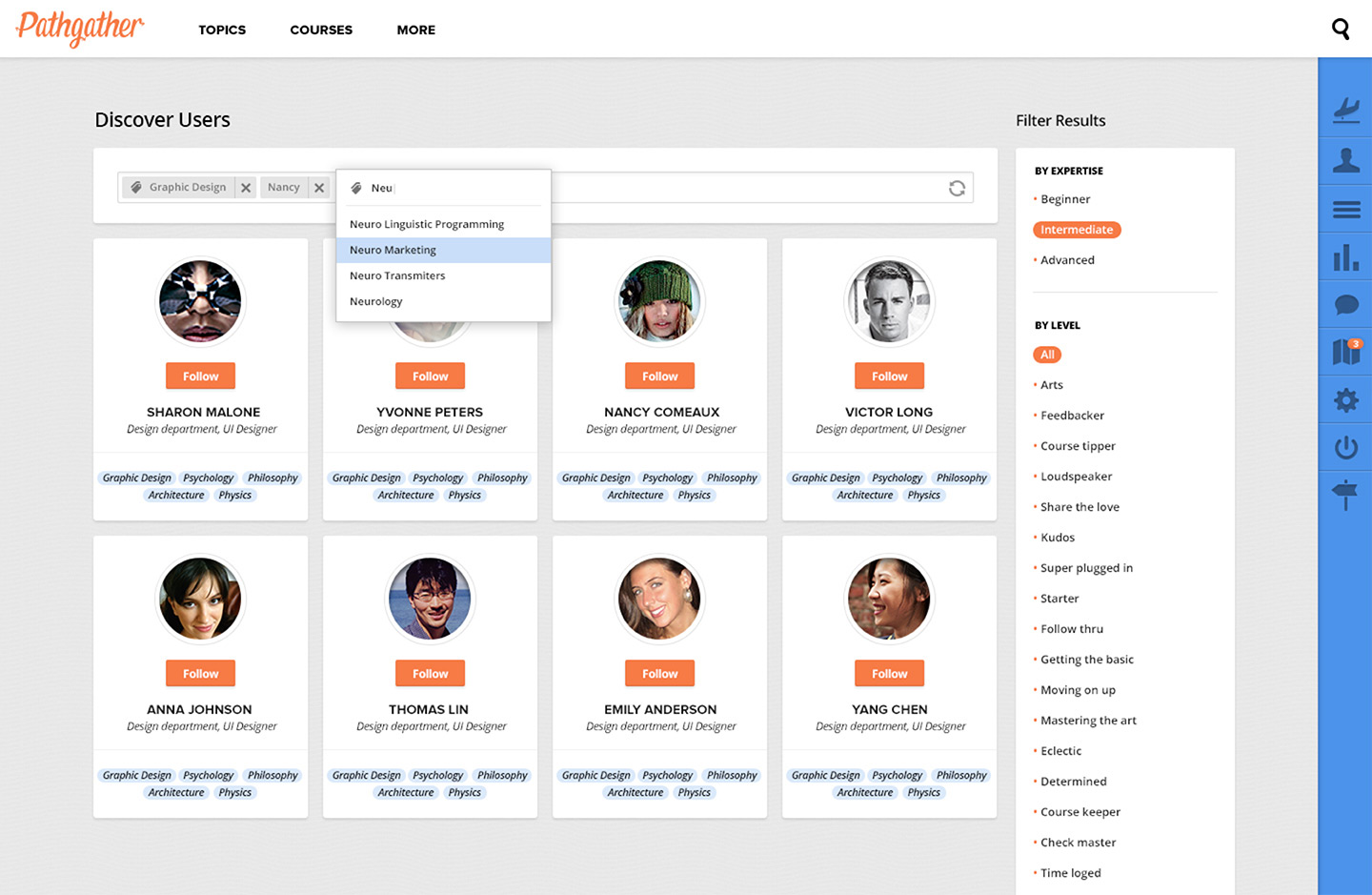The width and height of the screenshot is (1372, 895).
Task: Open the map icon with notification badge
Action: [x=1345, y=352]
